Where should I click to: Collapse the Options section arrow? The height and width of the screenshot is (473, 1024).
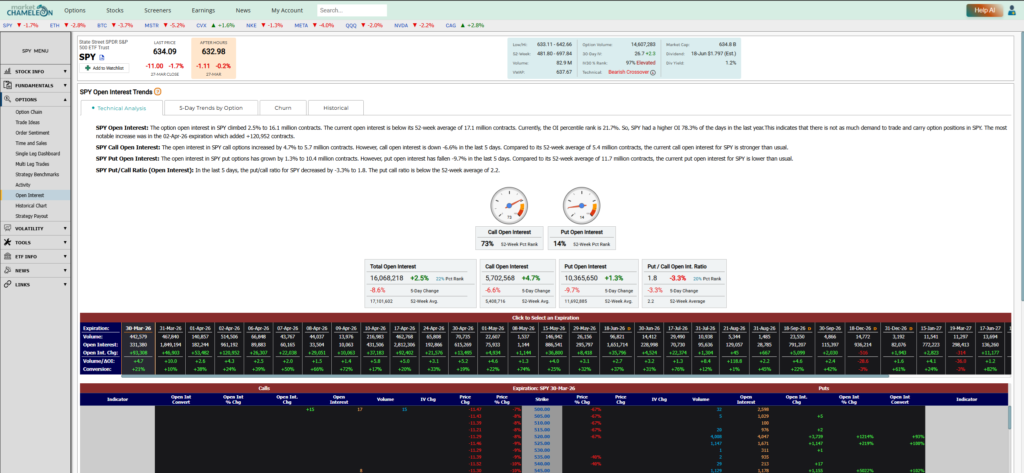pyautogui.click(x=65, y=100)
